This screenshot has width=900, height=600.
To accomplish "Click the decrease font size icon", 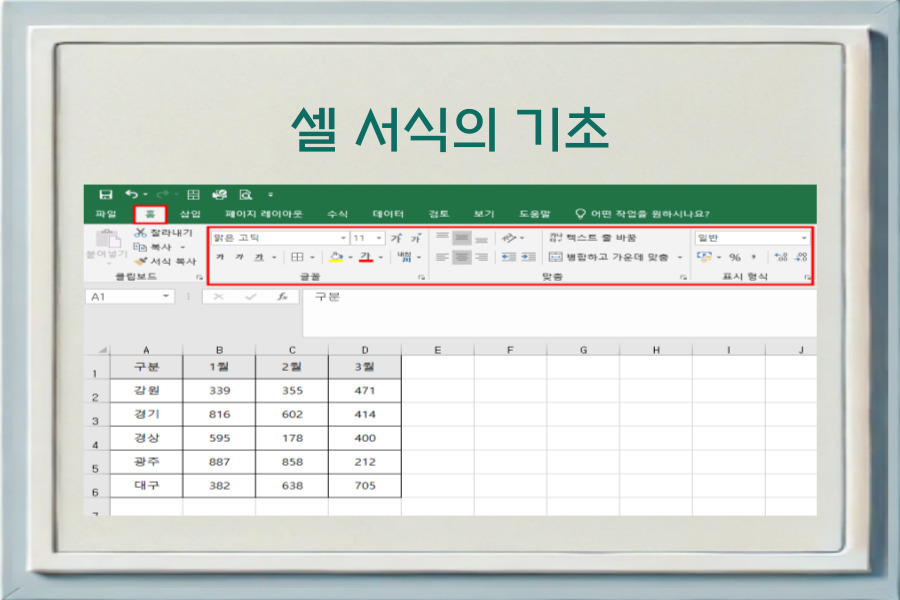I will tap(416, 238).
